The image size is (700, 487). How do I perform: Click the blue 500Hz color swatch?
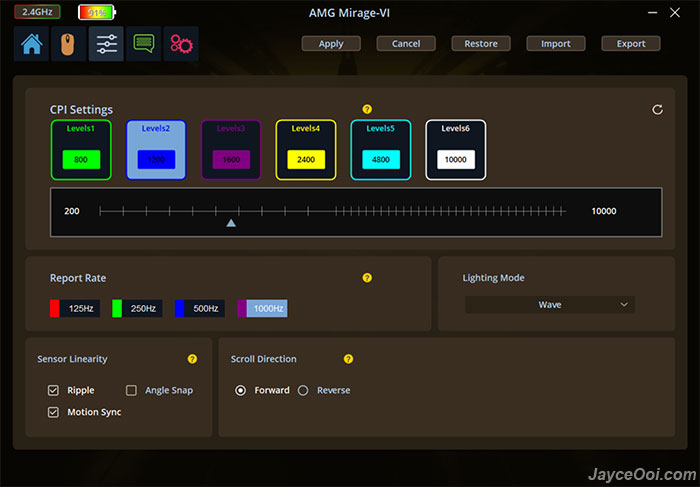click(x=179, y=308)
